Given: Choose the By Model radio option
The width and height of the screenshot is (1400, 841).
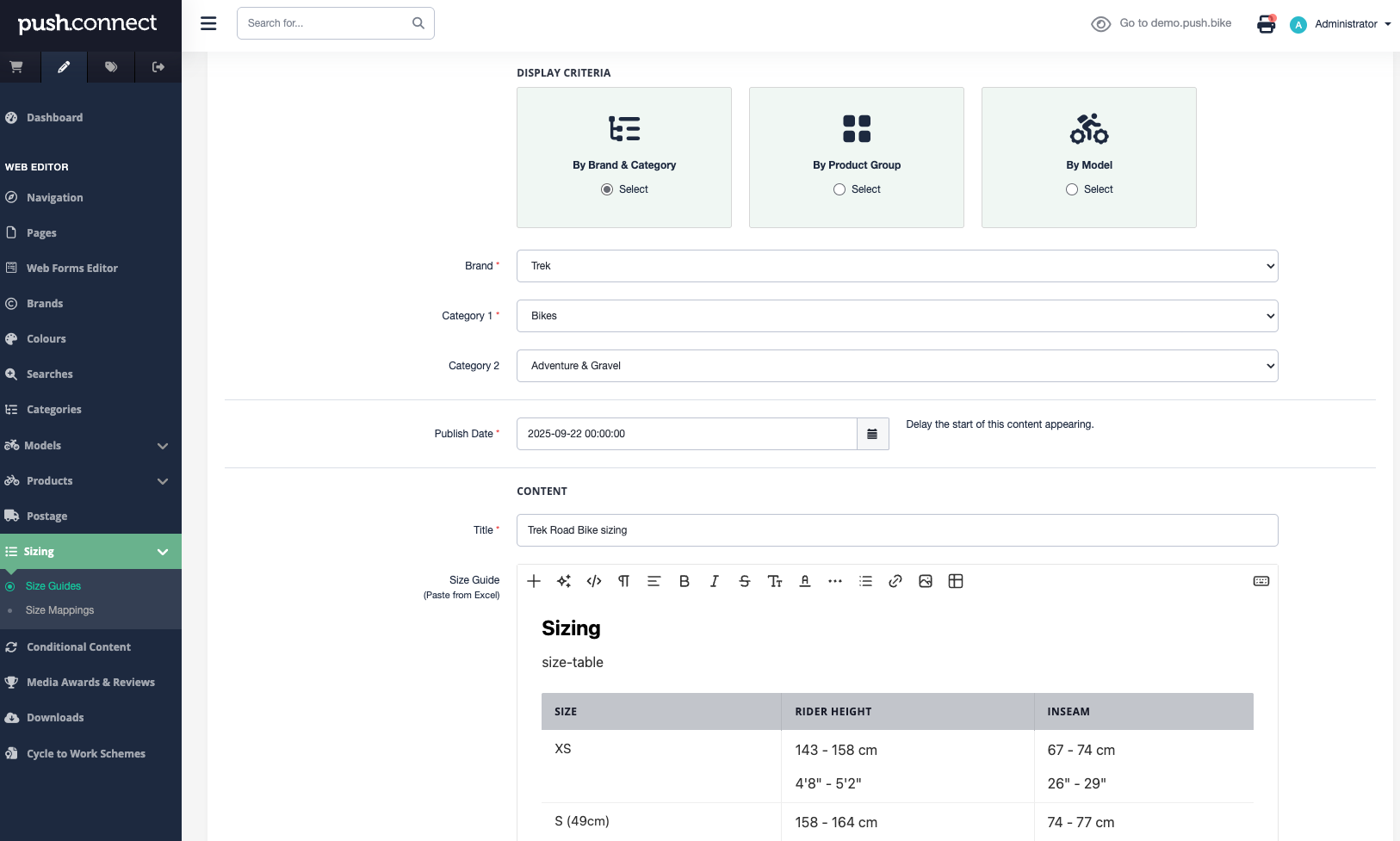Looking at the screenshot, I should (1072, 189).
